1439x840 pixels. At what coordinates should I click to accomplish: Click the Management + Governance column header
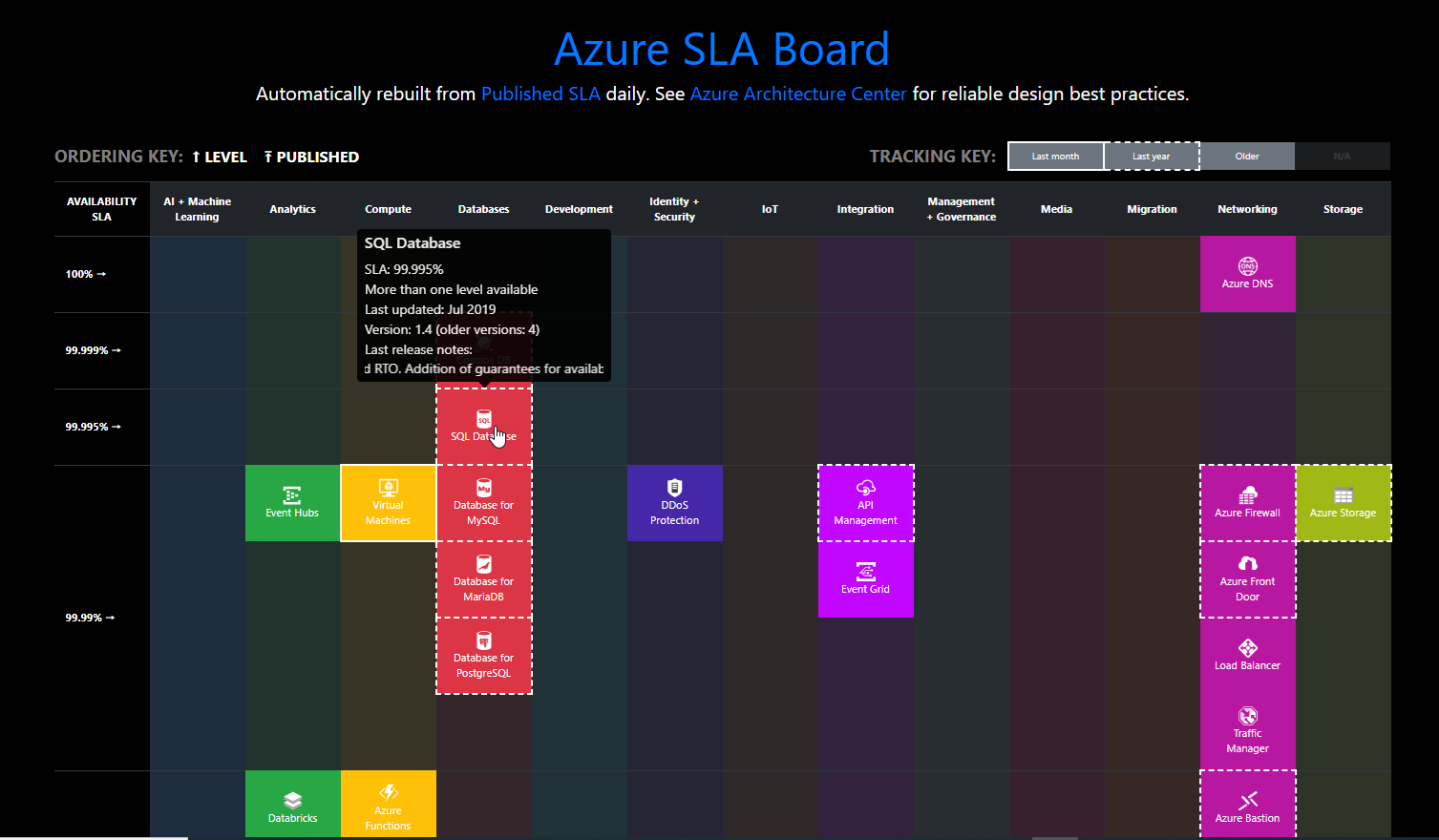click(961, 209)
